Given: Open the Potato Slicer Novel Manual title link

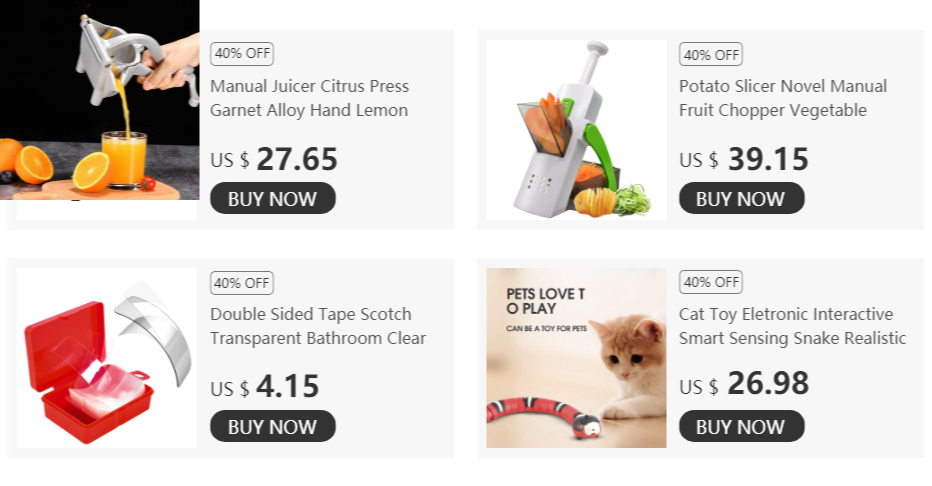Looking at the screenshot, I should coord(783,98).
